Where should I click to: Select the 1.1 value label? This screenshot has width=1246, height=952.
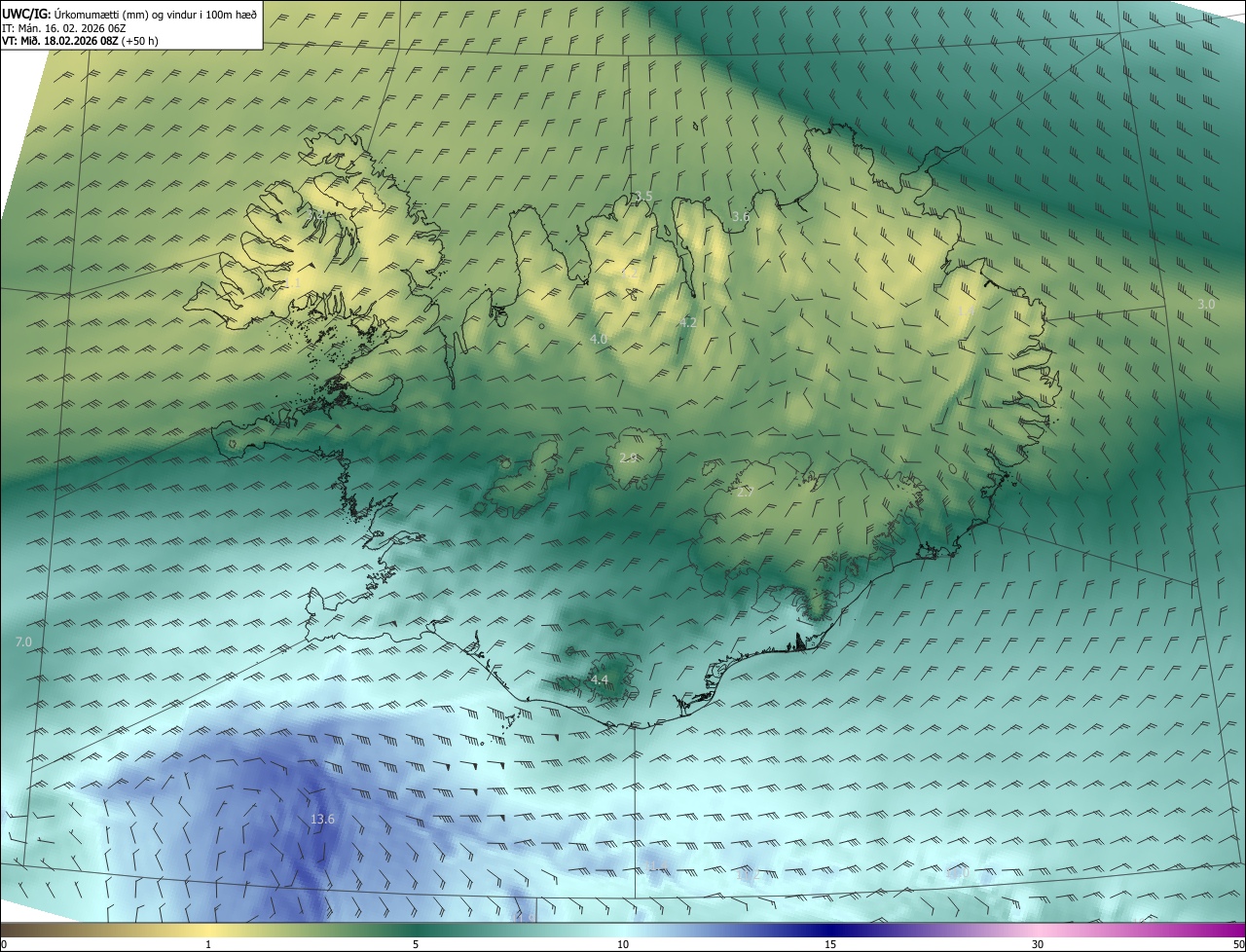tap(293, 282)
